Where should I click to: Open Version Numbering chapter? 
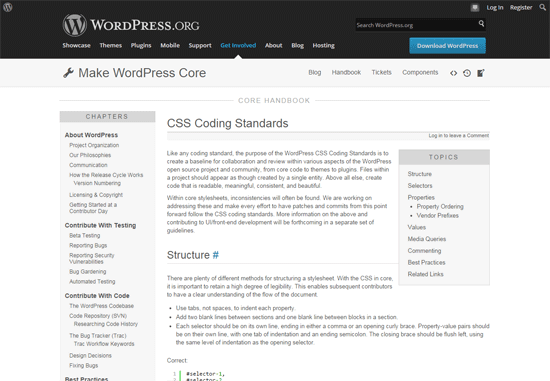[x=97, y=183]
